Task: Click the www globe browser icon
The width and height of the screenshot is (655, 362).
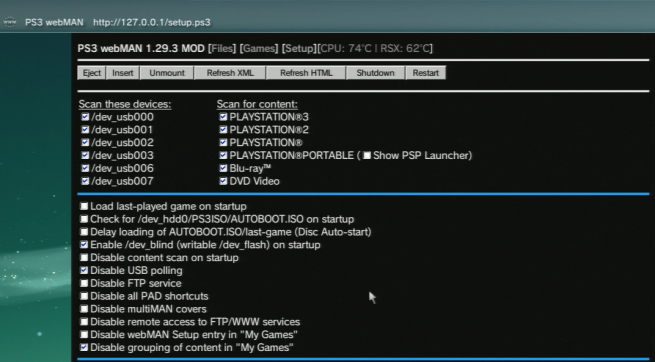Action: coord(10,22)
